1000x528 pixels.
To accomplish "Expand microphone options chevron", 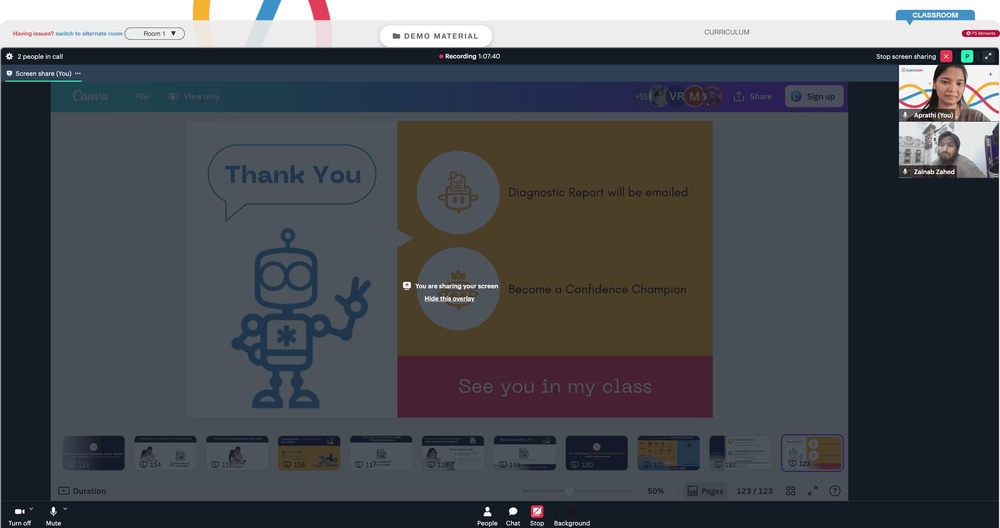I will [65, 509].
